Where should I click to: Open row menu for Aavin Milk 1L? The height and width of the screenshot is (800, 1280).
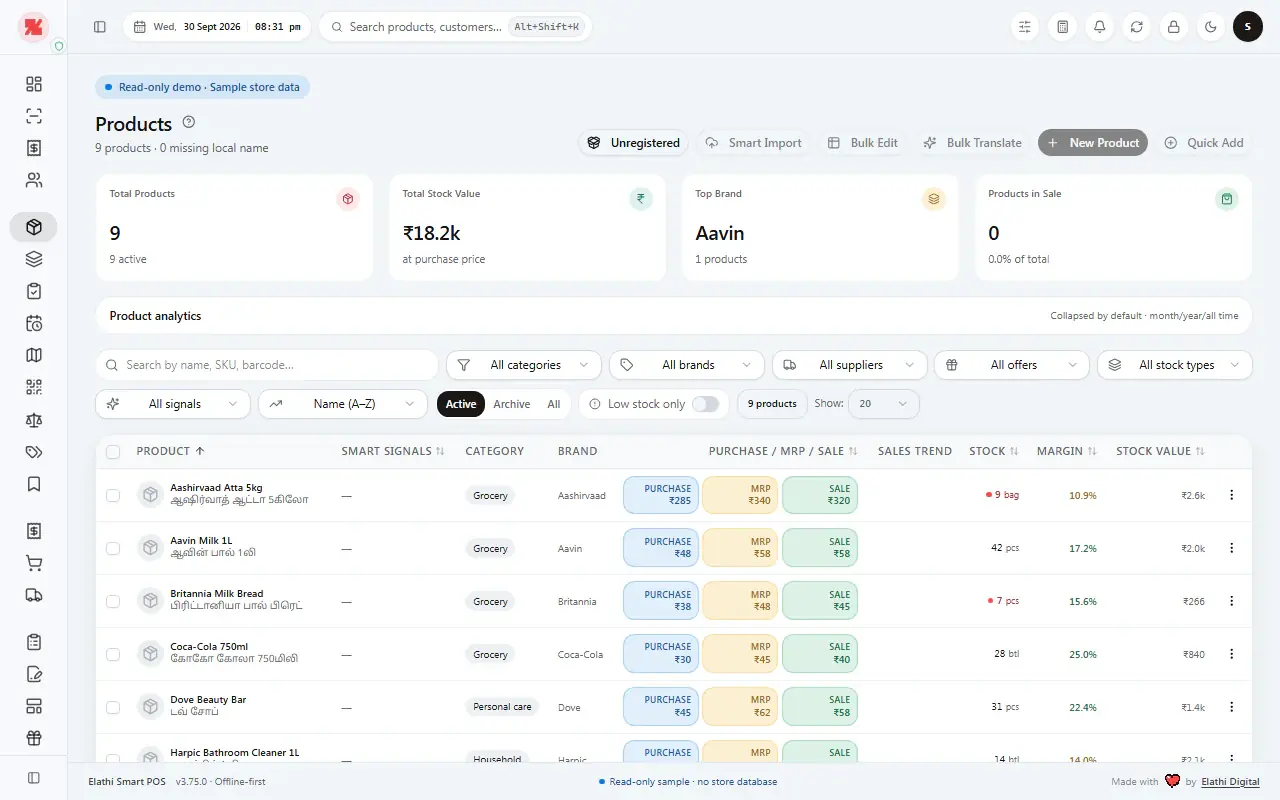point(1231,548)
